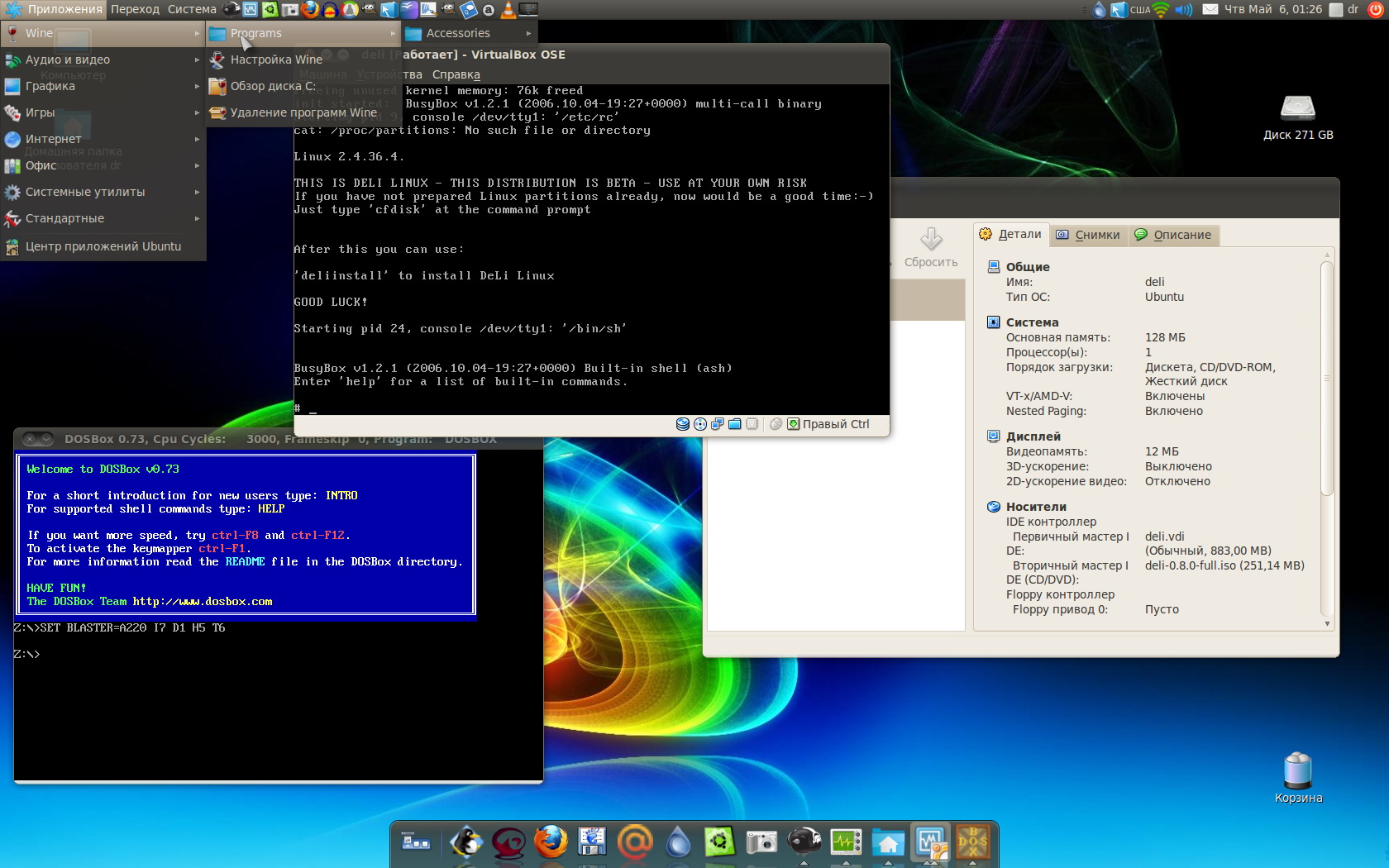The height and width of the screenshot is (868, 1389).
Task: Switch to the Описание tab
Action: tap(1172, 235)
